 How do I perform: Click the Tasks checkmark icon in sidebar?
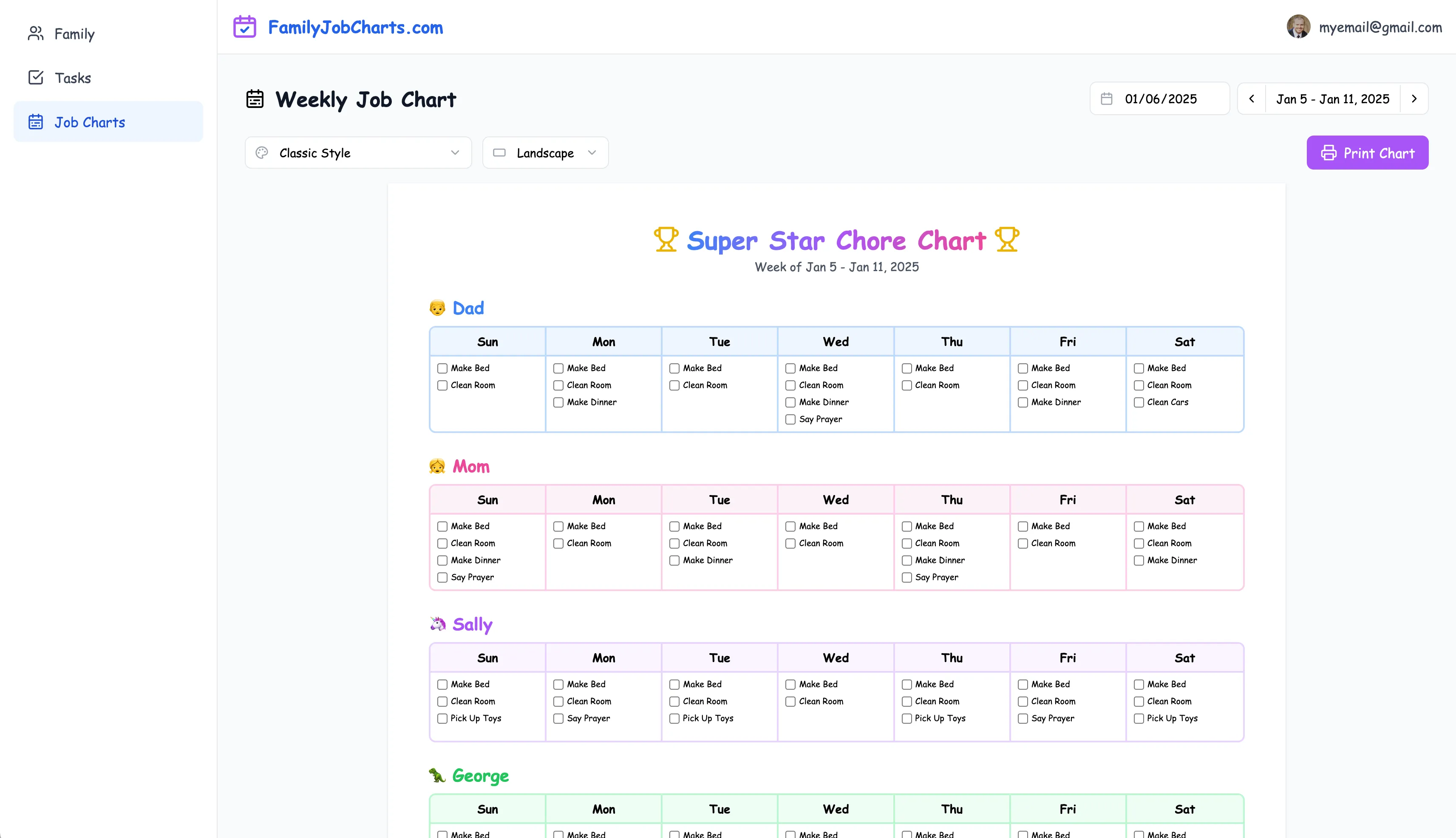coord(36,77)
